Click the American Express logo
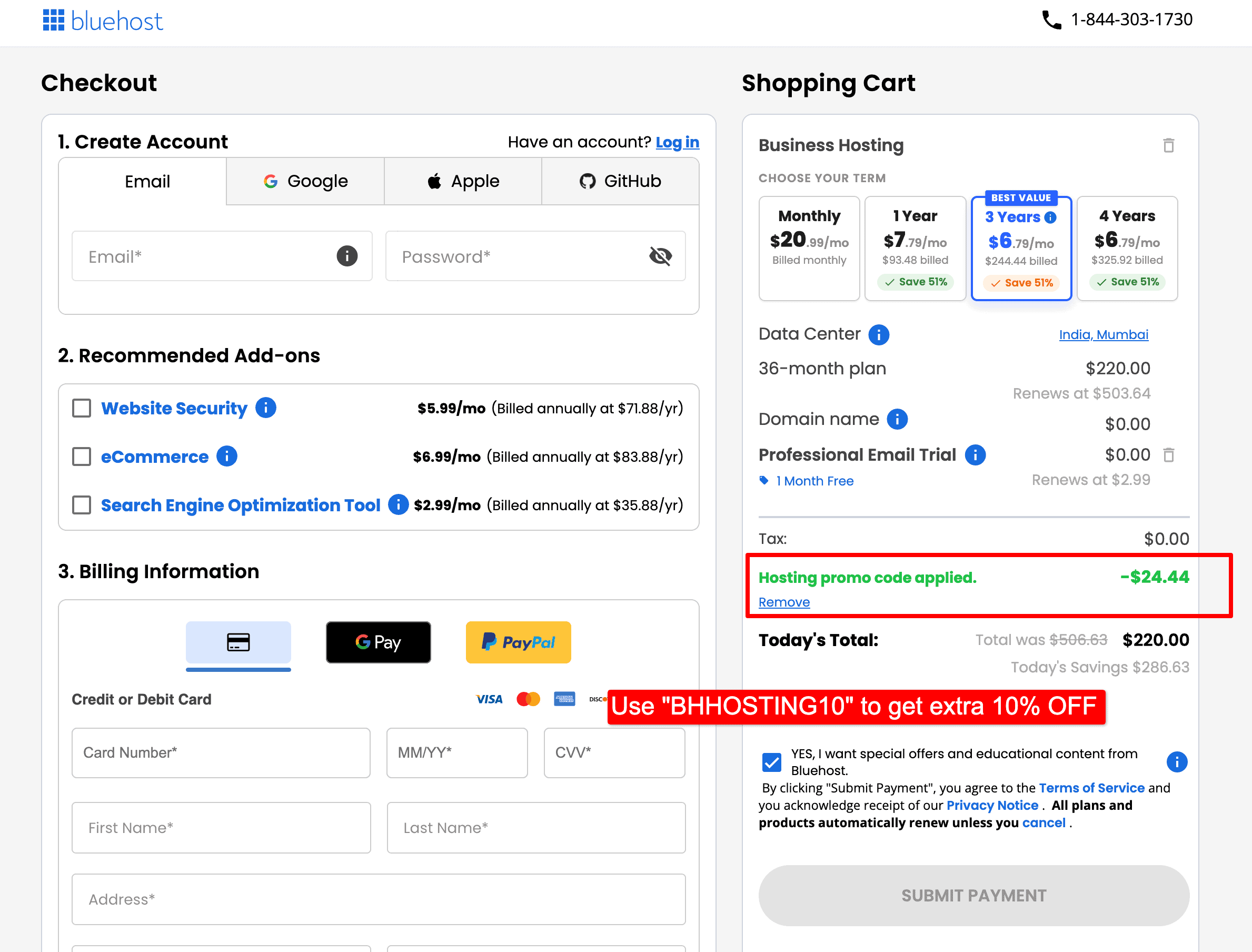The width and height of the screenshot is (1252, 952). (x=564, y=699)
